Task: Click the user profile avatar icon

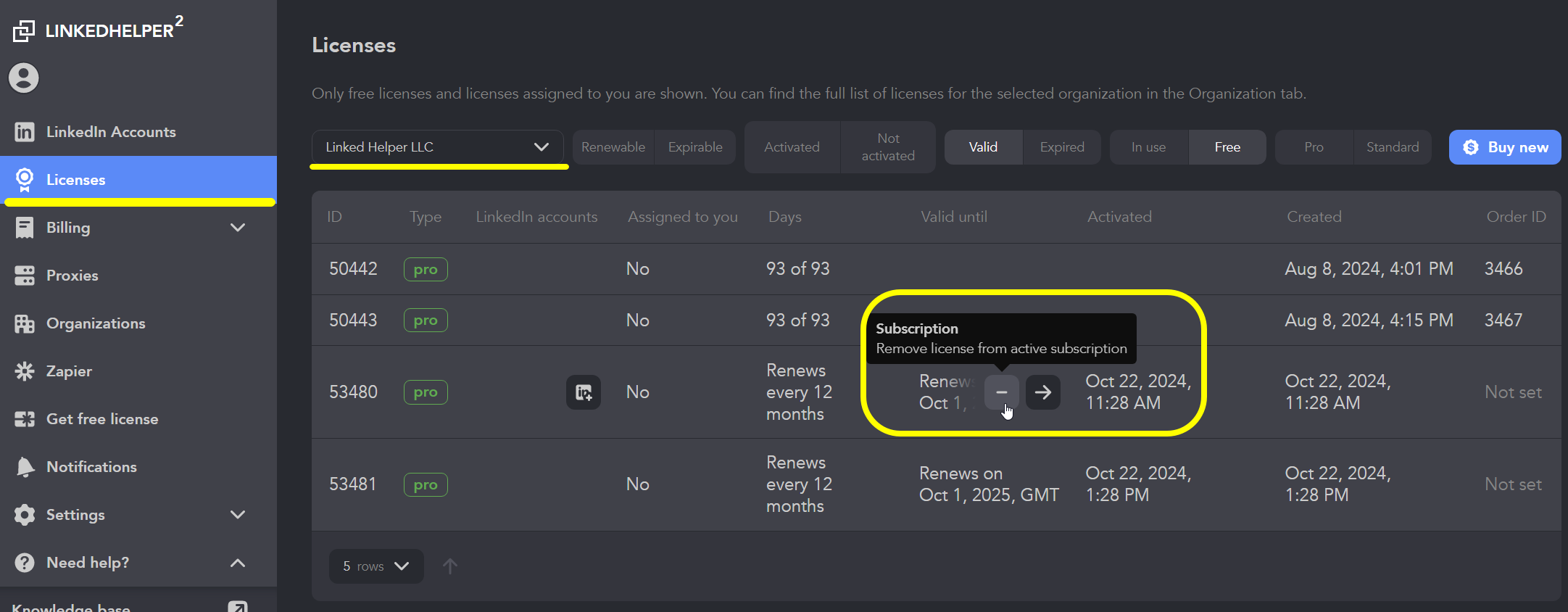Action: pyautogui.click(x=24, y=78)
